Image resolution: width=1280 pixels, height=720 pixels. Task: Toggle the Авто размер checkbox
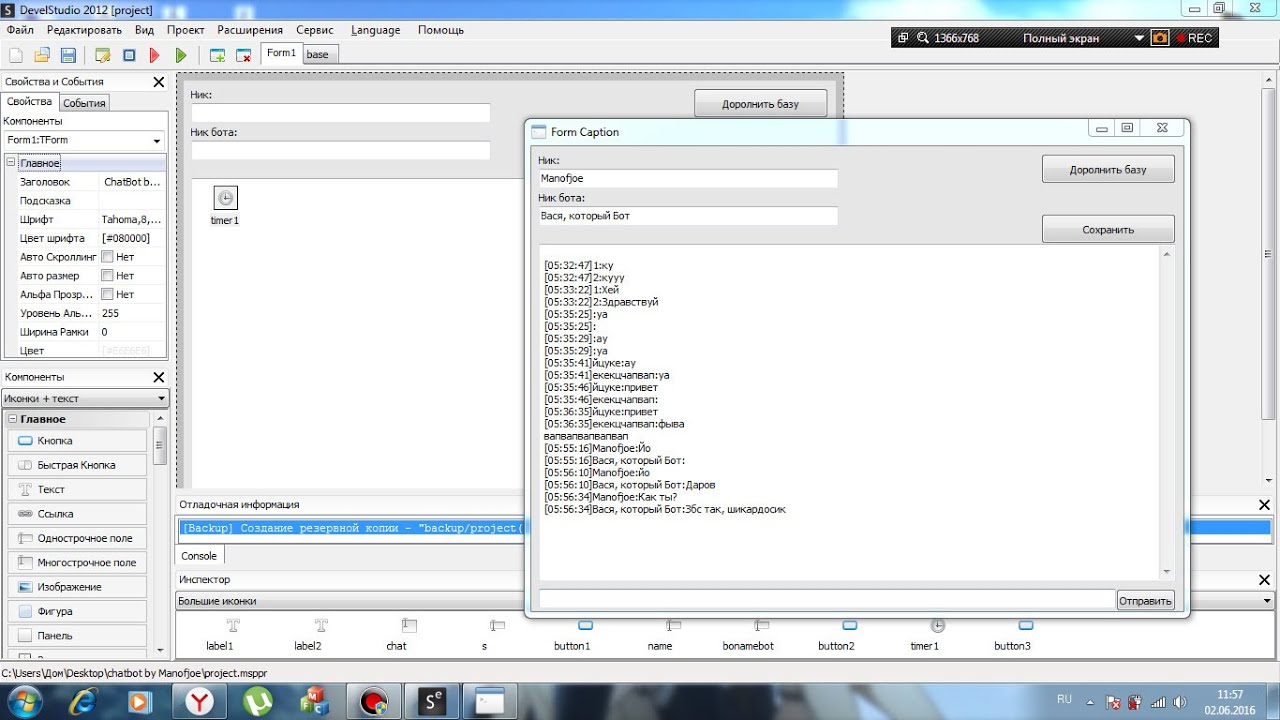107,276
